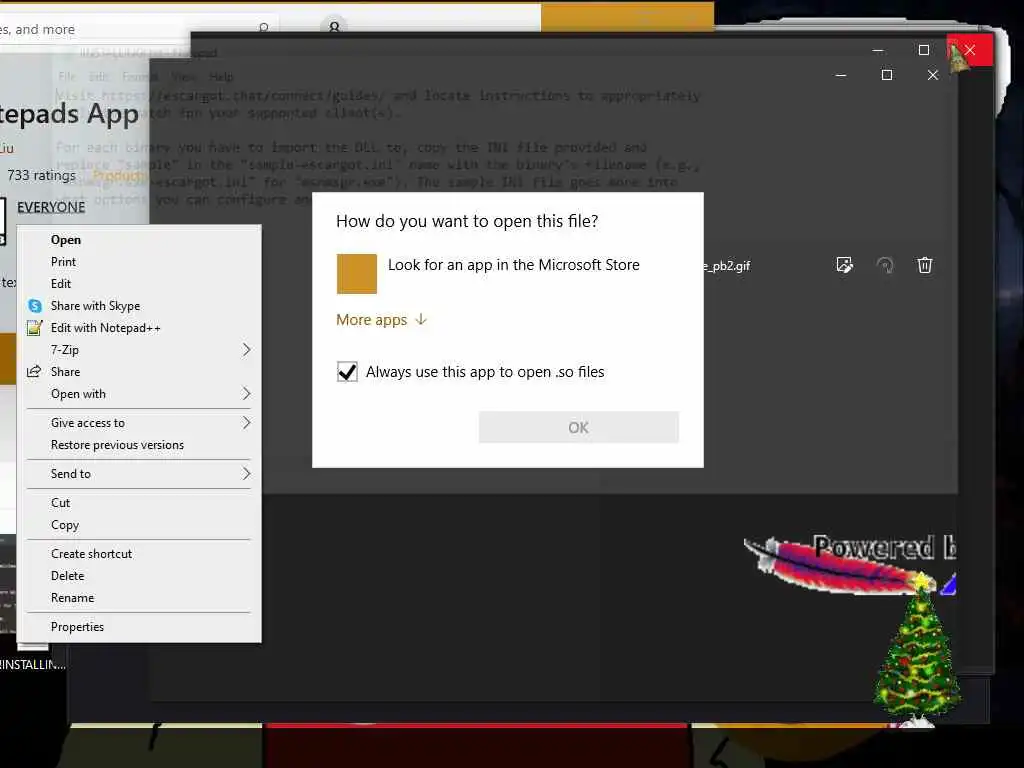1024x768 pixels.
Task: Click 'Look for an app in the Microsoft Store'
Action: tap(513, 265)
